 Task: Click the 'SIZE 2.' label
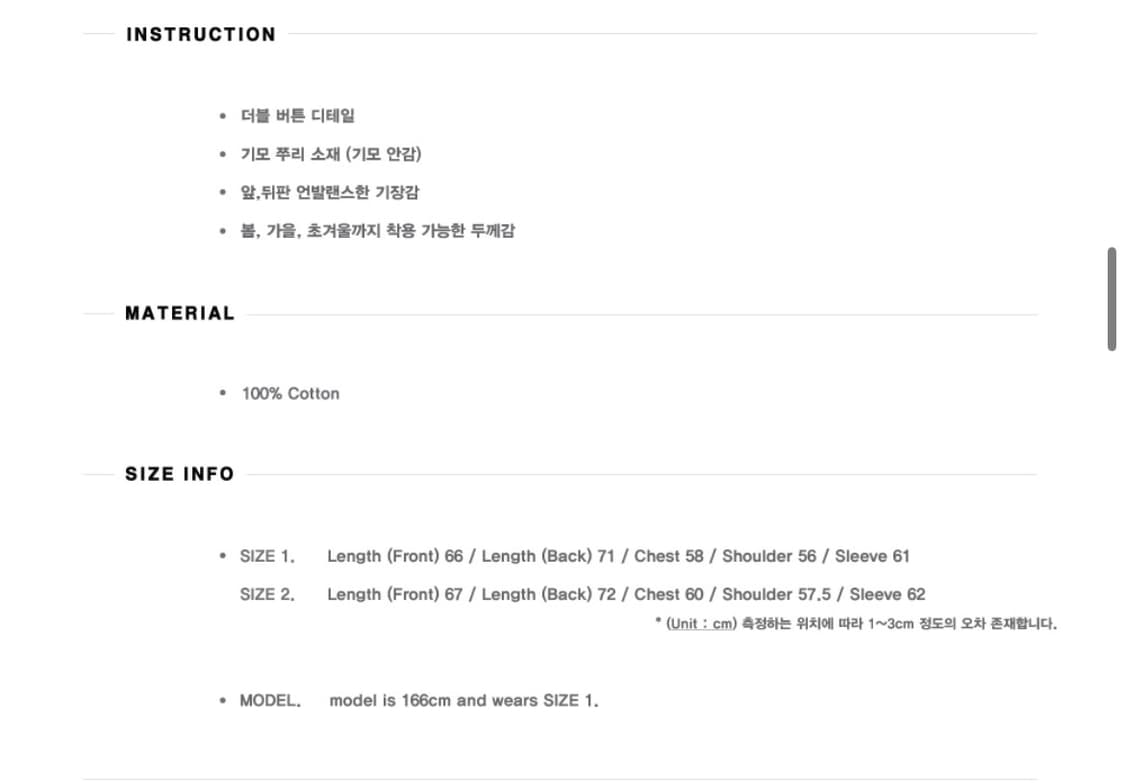point(267,595)
